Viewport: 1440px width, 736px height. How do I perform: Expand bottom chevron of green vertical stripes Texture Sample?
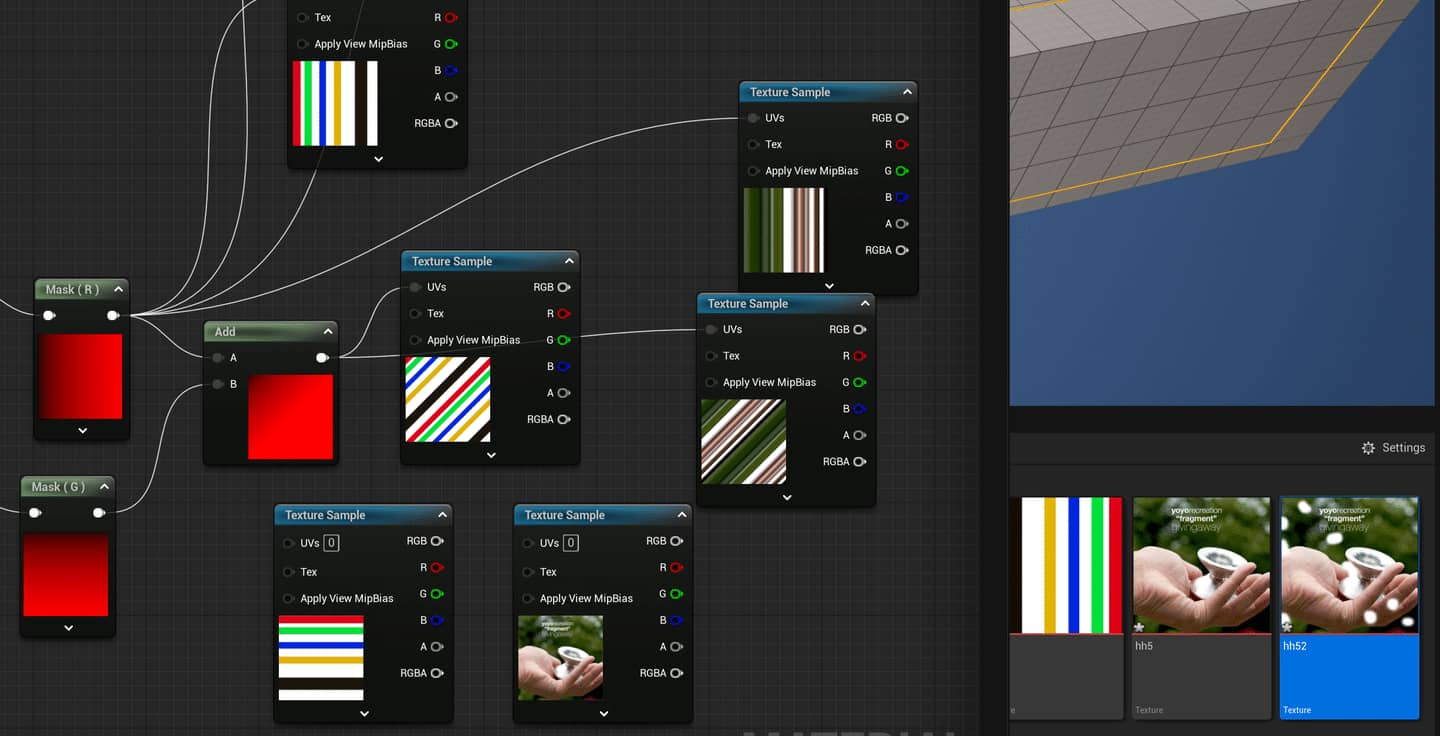[829, 286]
